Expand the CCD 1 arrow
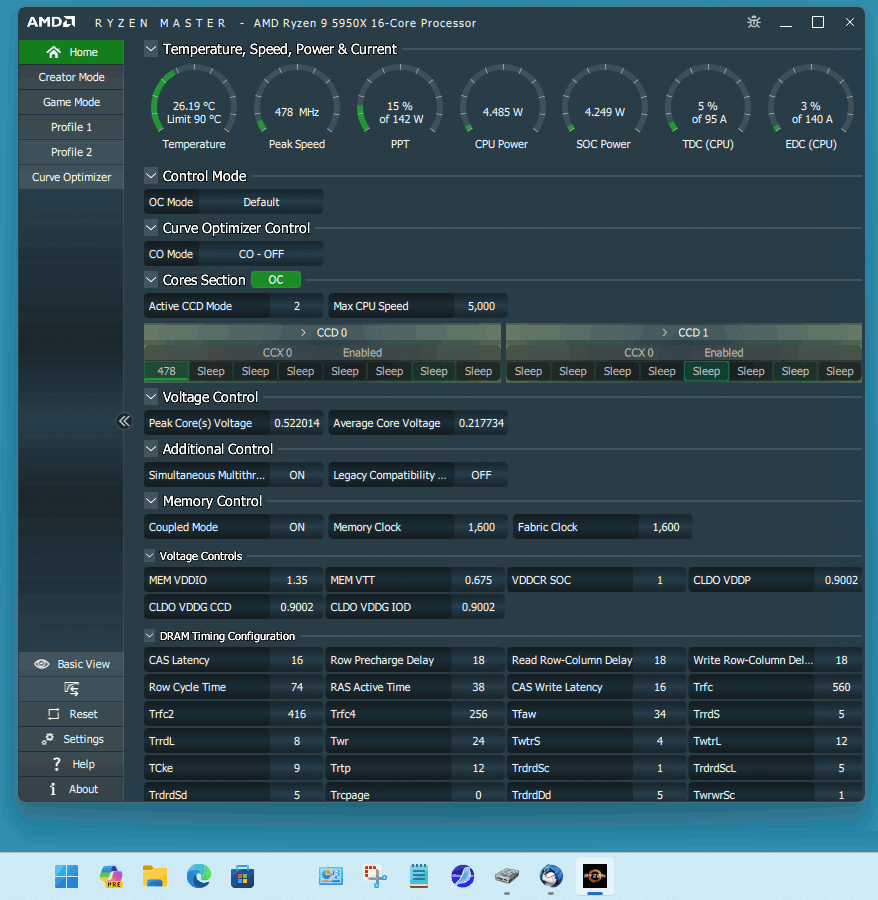Image resolution: width=878 pixels, height=900 pixels. point(665,332)
